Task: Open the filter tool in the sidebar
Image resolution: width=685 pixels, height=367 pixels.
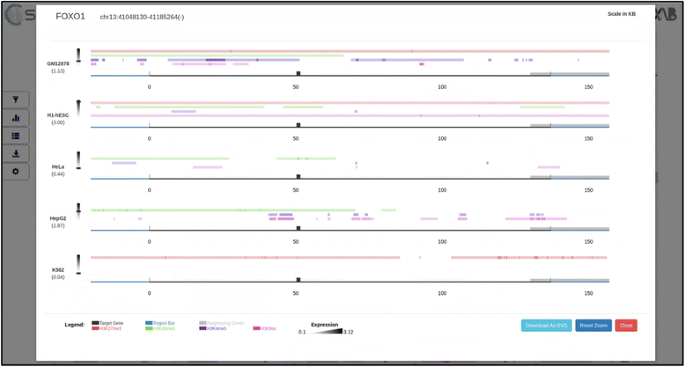Action: [x=16, y=100]
